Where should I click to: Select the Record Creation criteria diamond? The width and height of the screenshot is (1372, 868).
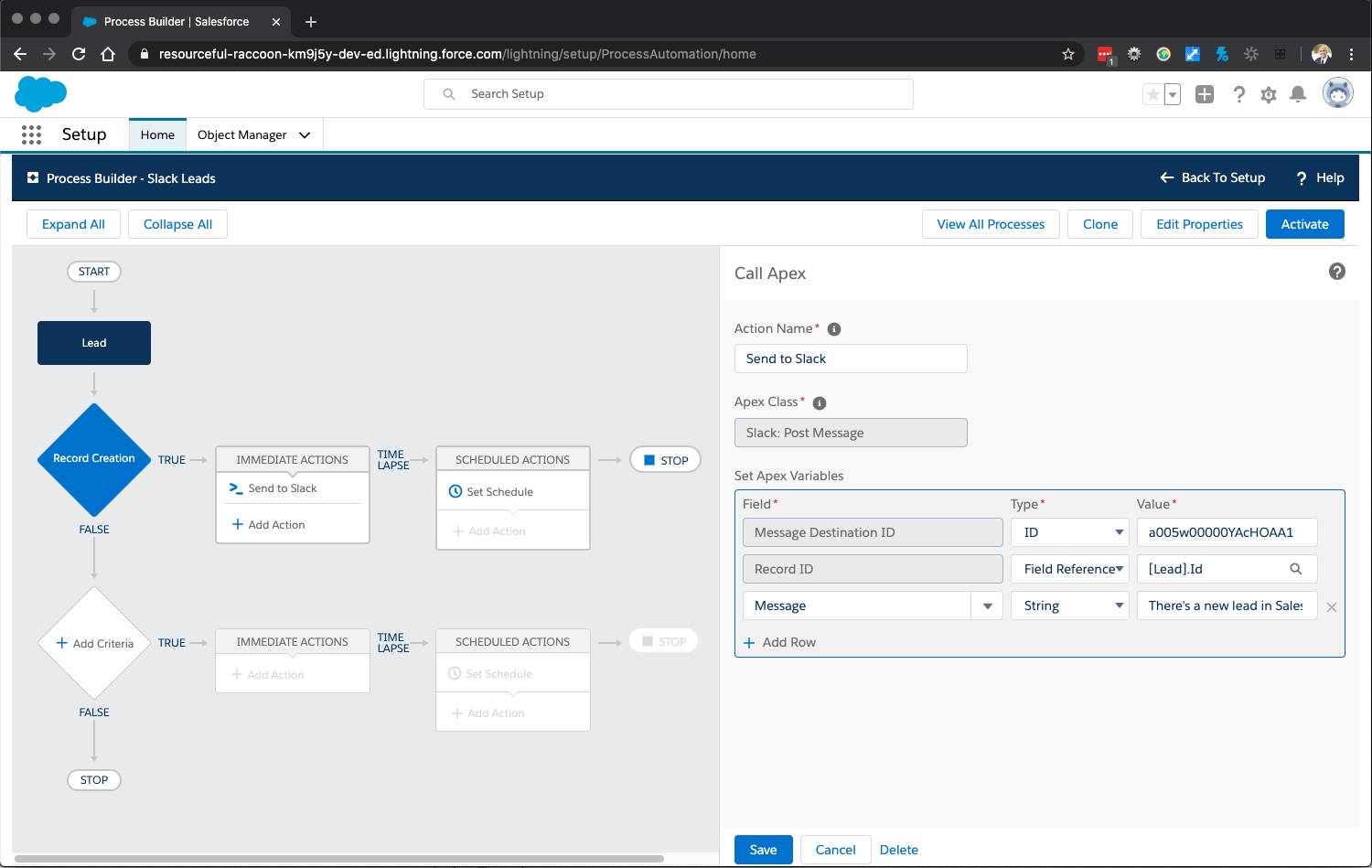pyautogui.click(x=93, y=458)
